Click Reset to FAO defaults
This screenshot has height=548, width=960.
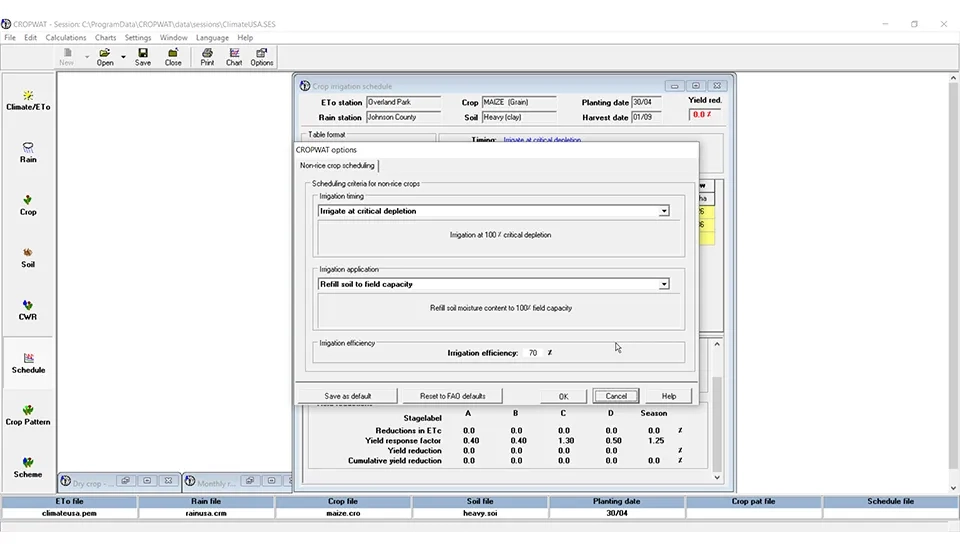click(452, 396)
